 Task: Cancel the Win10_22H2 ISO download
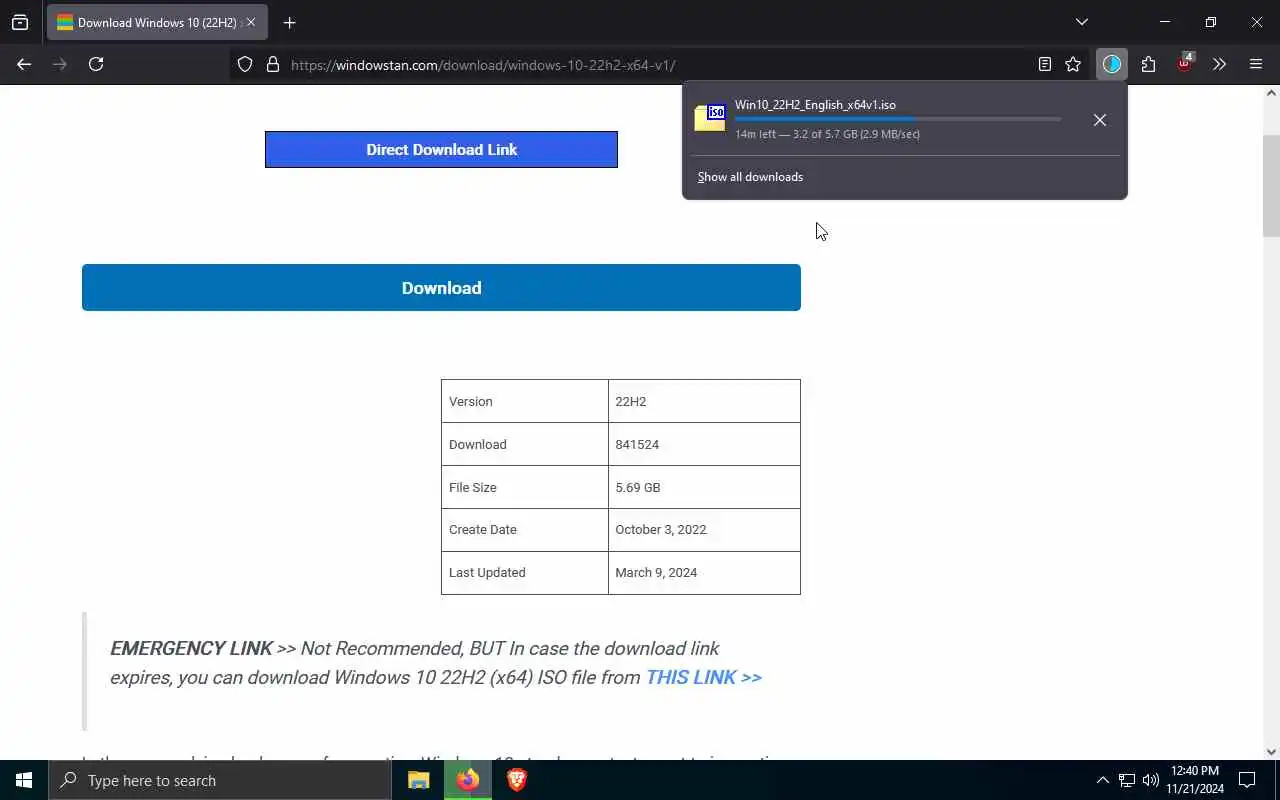(x=1099, y=119)
